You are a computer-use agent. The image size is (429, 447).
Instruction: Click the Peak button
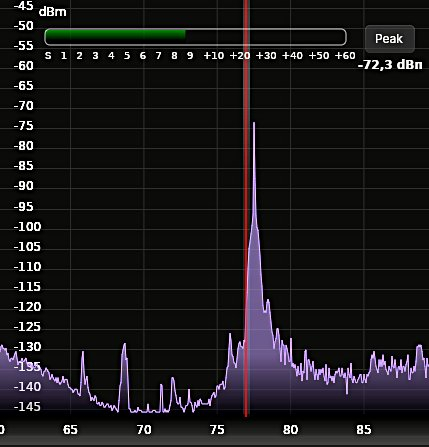tap(390, 39)
